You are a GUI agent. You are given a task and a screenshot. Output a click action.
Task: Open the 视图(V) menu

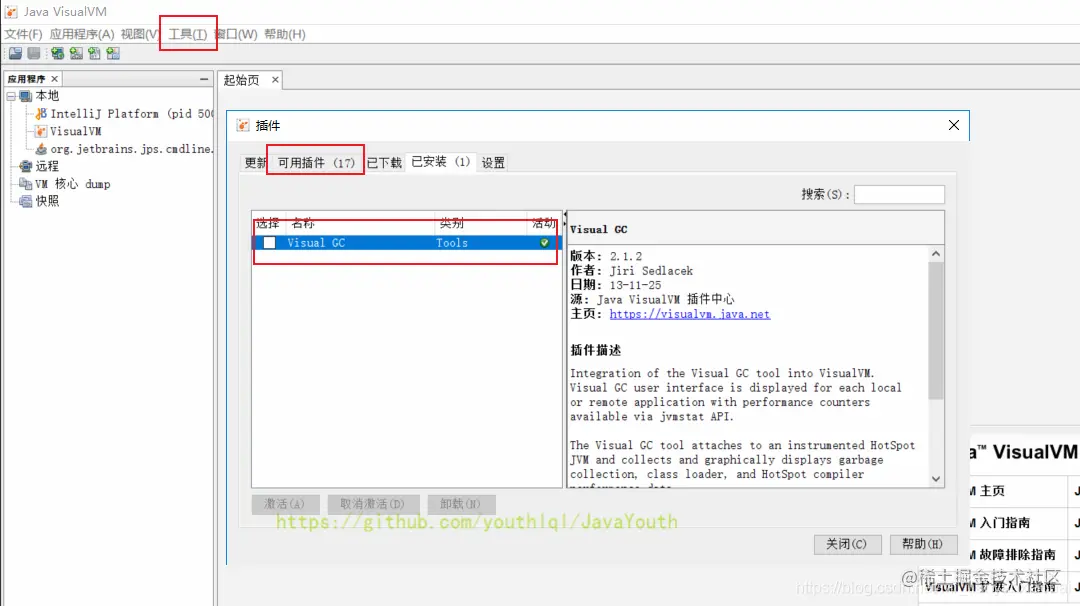pyautogui.click(x=140, y=34)
